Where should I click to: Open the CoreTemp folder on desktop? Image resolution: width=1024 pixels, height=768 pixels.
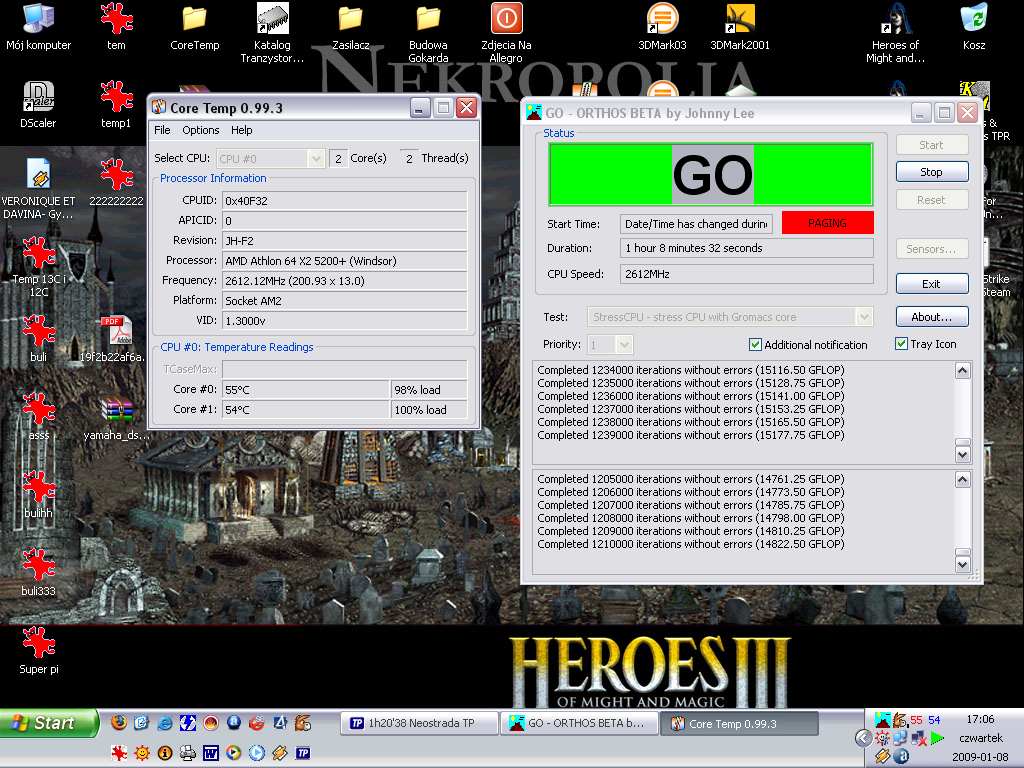(194, 26)
